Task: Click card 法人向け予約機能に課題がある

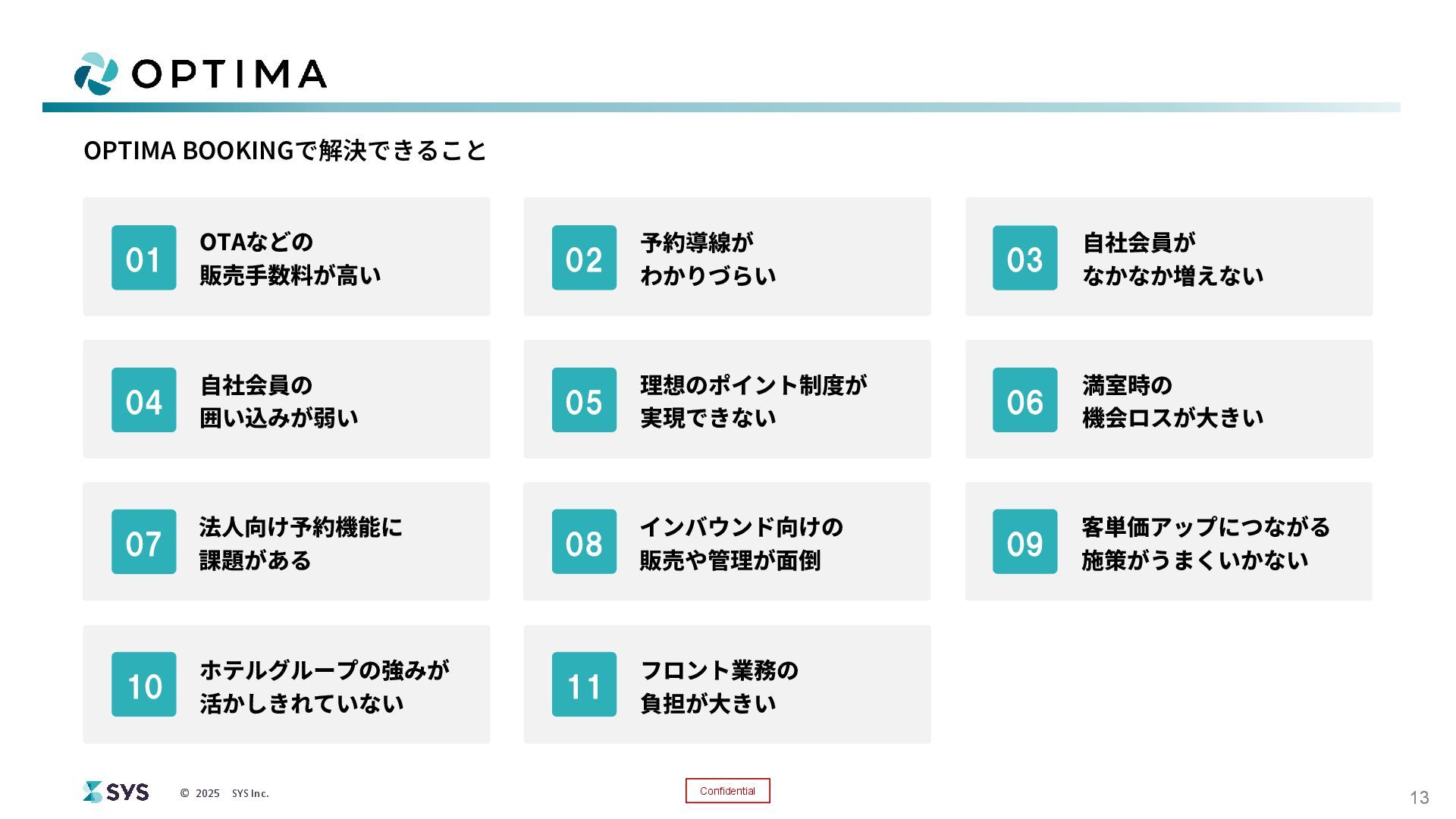Action: pos(287,541)
